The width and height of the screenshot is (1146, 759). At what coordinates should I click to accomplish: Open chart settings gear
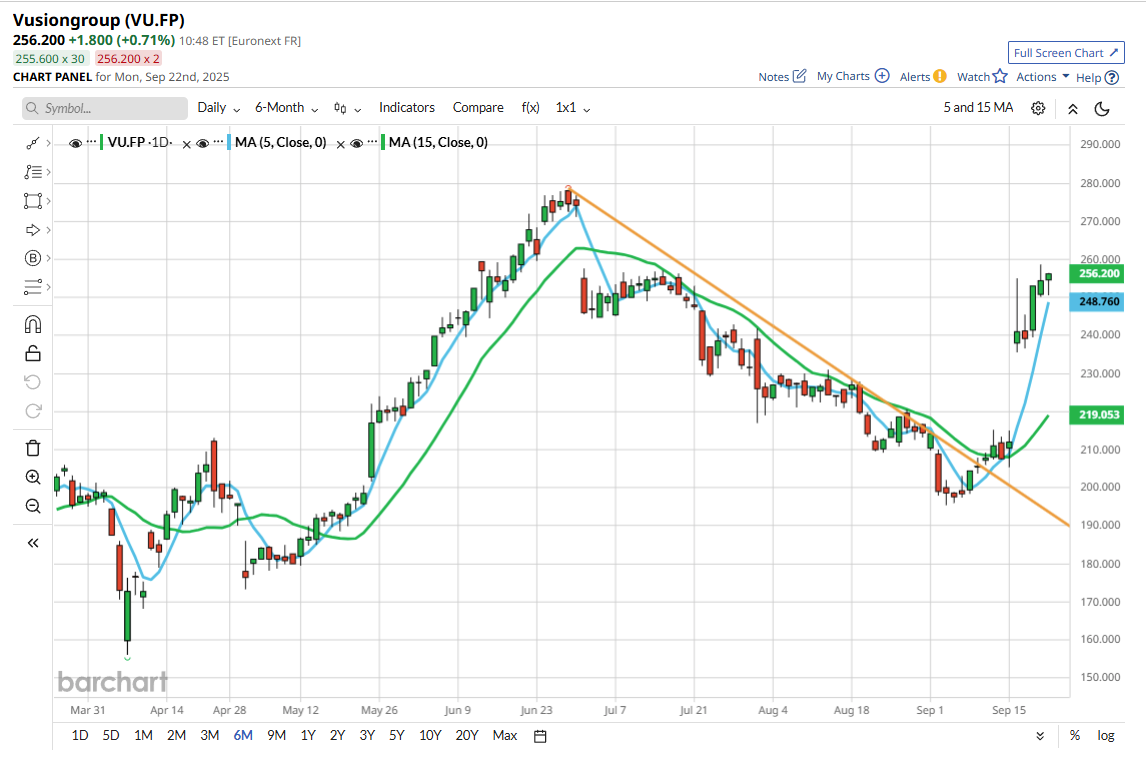1037,108
